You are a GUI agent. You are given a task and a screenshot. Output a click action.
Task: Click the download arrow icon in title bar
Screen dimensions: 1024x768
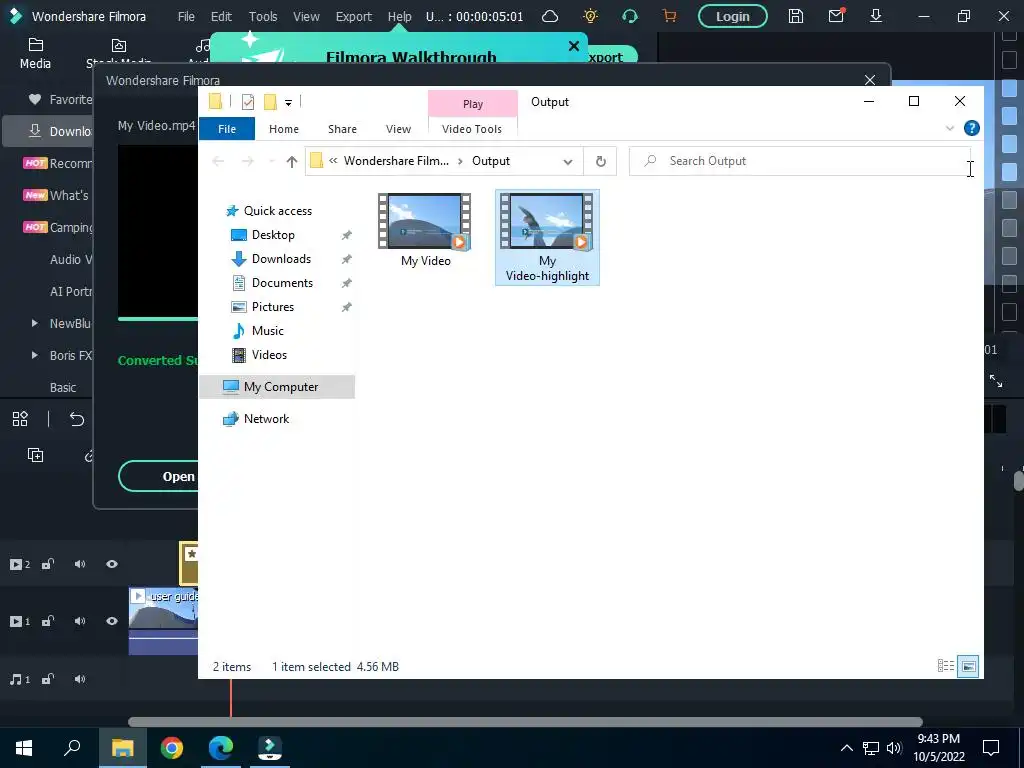pyautogui.click(x=876, y=16)
